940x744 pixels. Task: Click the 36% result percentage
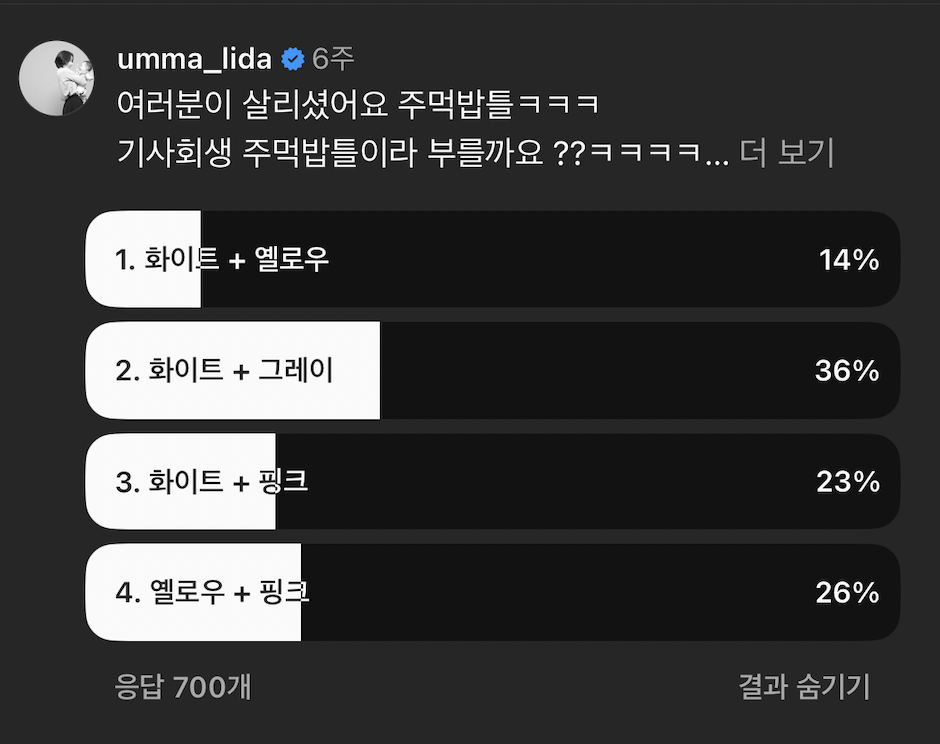click(847, 371)
